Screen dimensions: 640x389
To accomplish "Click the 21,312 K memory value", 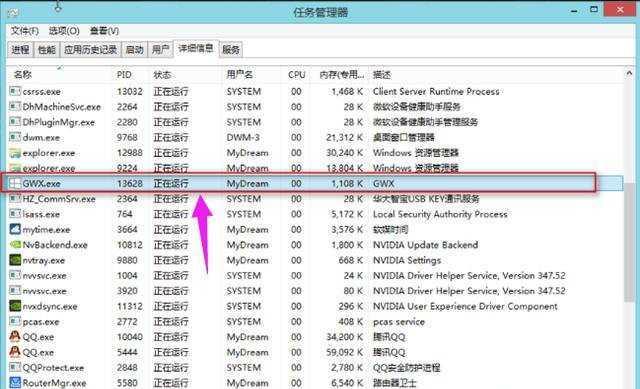I will pyautogui.click(x=344, y=138).
